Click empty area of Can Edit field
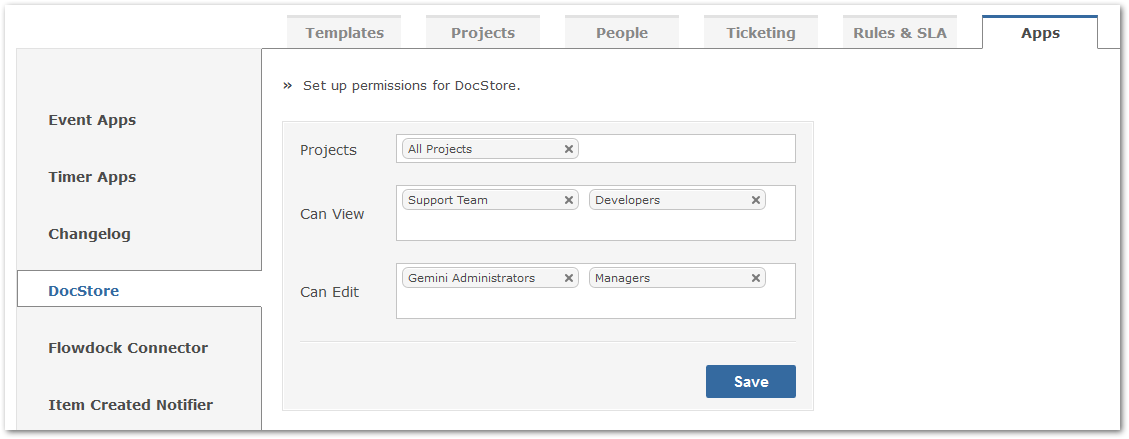The height and width of the screenshot is (439, 1129). (x=595, y=304)
